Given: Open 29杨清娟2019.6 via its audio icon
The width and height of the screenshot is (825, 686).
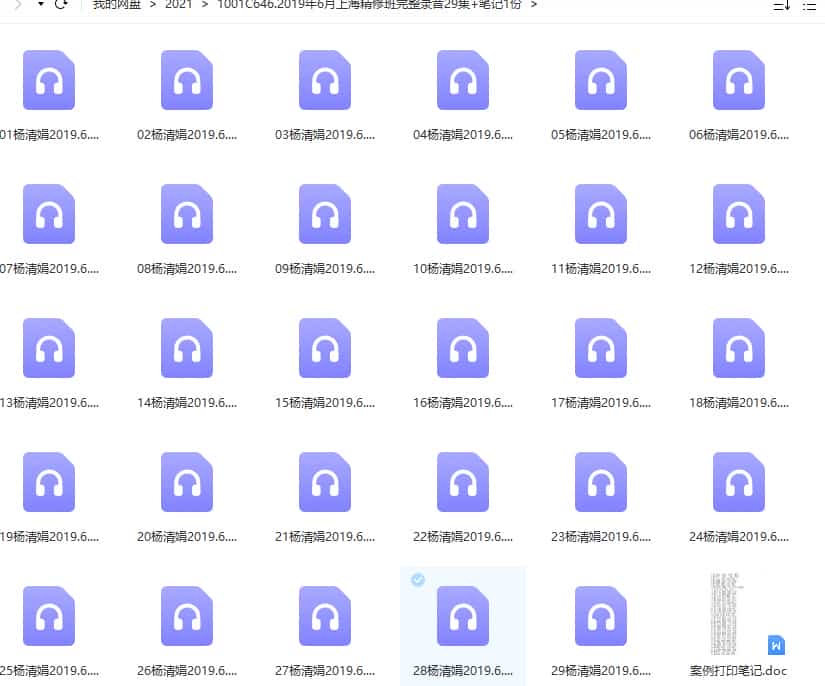Looking at the screenshot, I should [601, 615].
